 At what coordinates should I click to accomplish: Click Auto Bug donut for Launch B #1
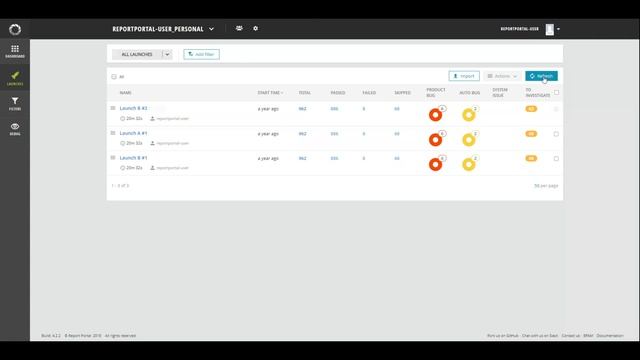469,164
